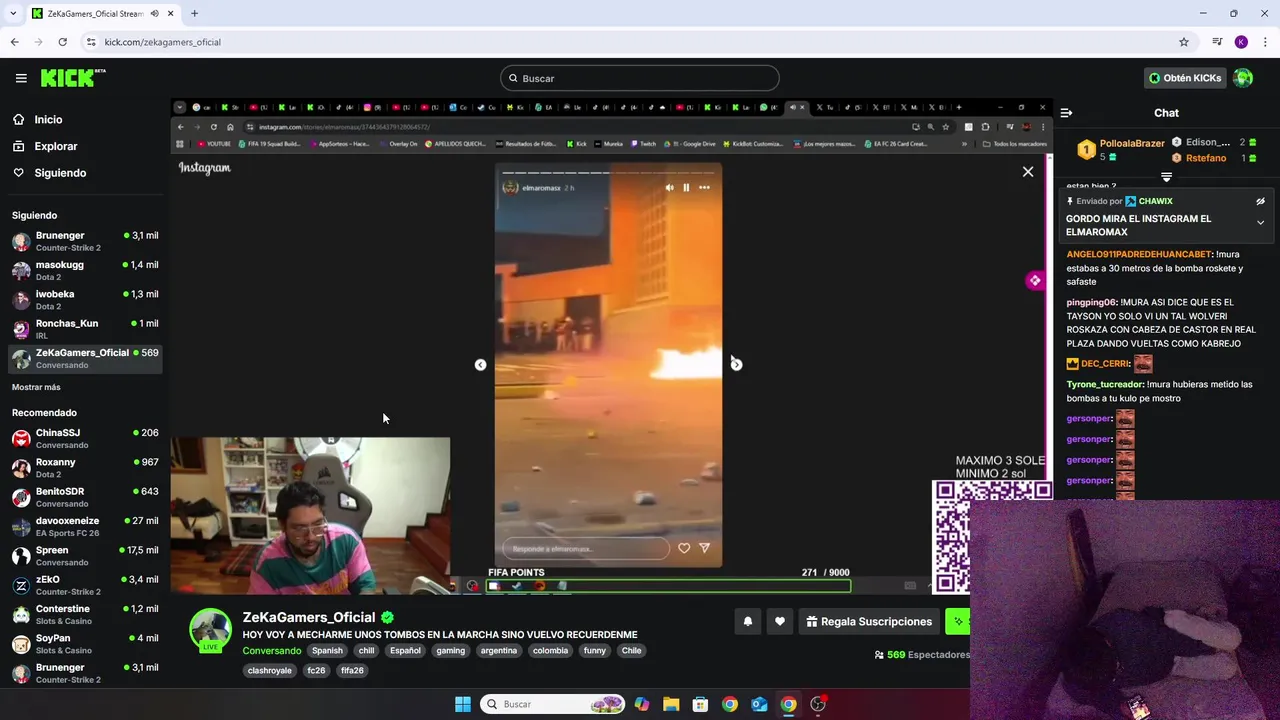1280x720 pixels.
Task: Follow channel using the heart button
Action: (x=780, y=621)
